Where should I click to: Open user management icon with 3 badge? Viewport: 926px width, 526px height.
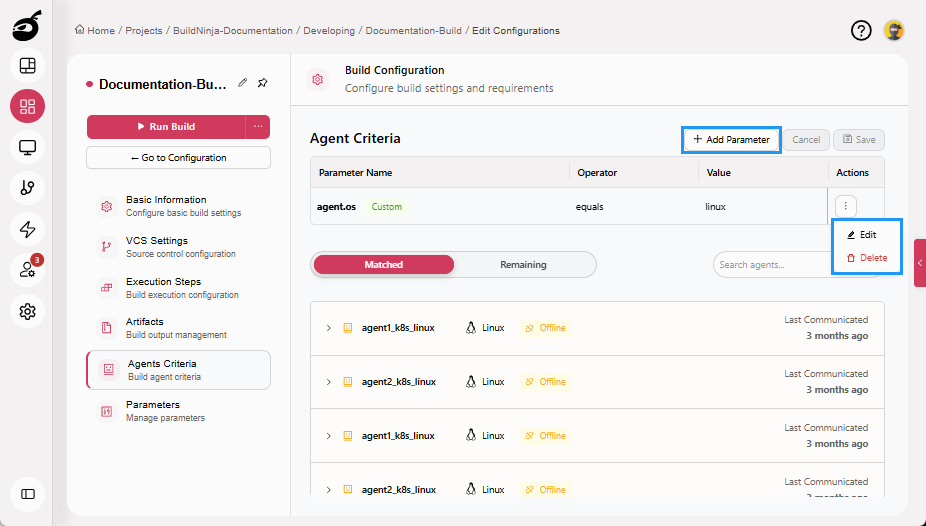click(x=27, y=270)
